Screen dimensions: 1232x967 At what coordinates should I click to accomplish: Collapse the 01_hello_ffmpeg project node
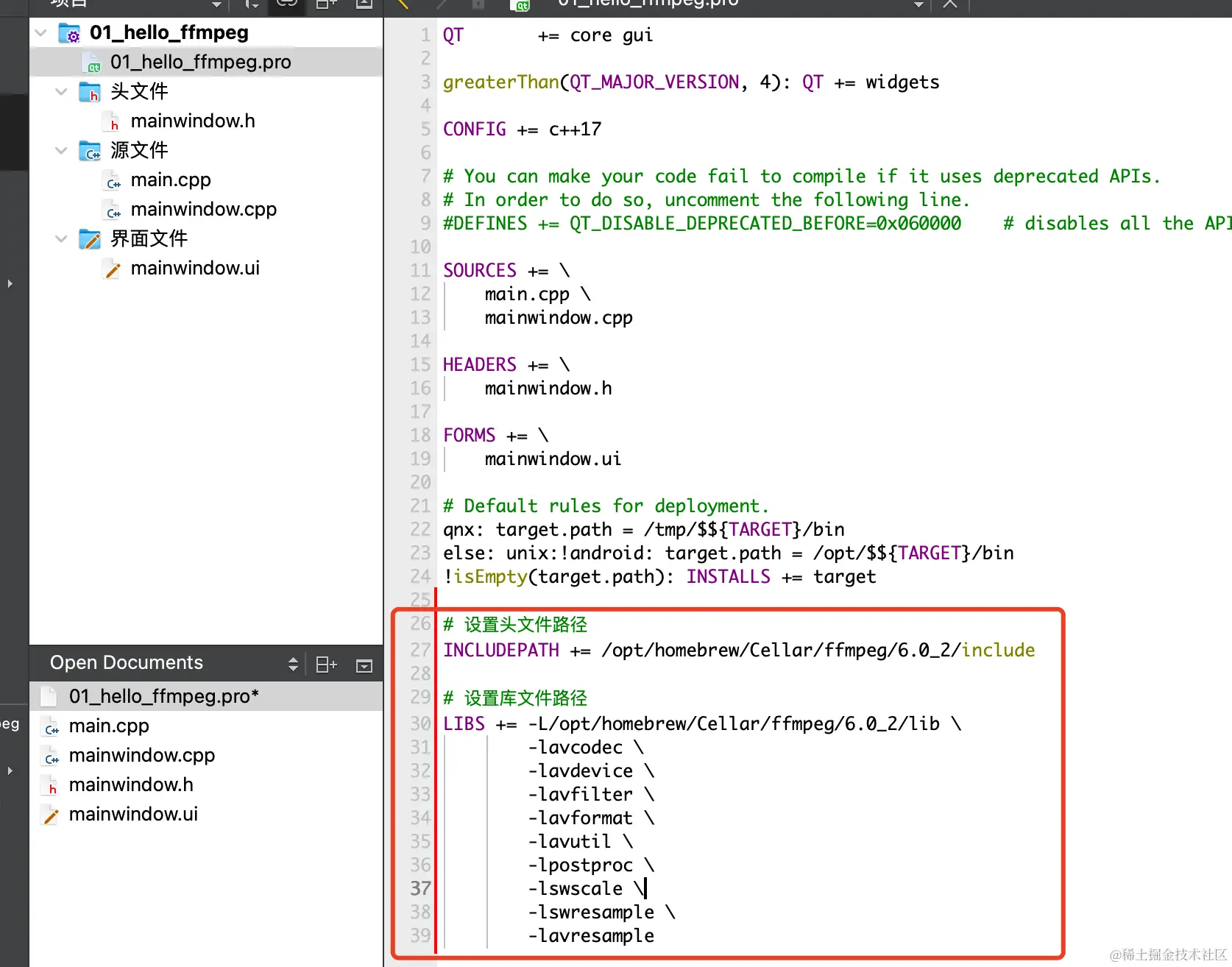[x=41, y=33]
